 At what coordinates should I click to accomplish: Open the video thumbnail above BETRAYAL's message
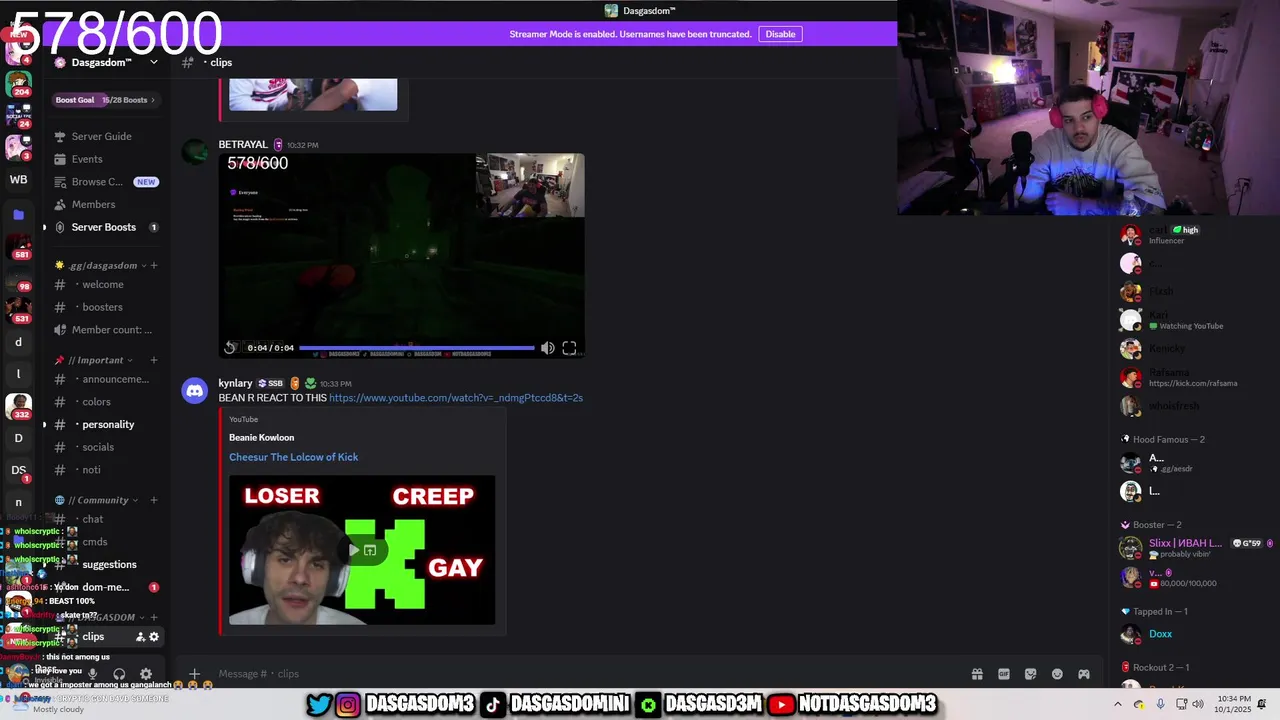(313, 95)
